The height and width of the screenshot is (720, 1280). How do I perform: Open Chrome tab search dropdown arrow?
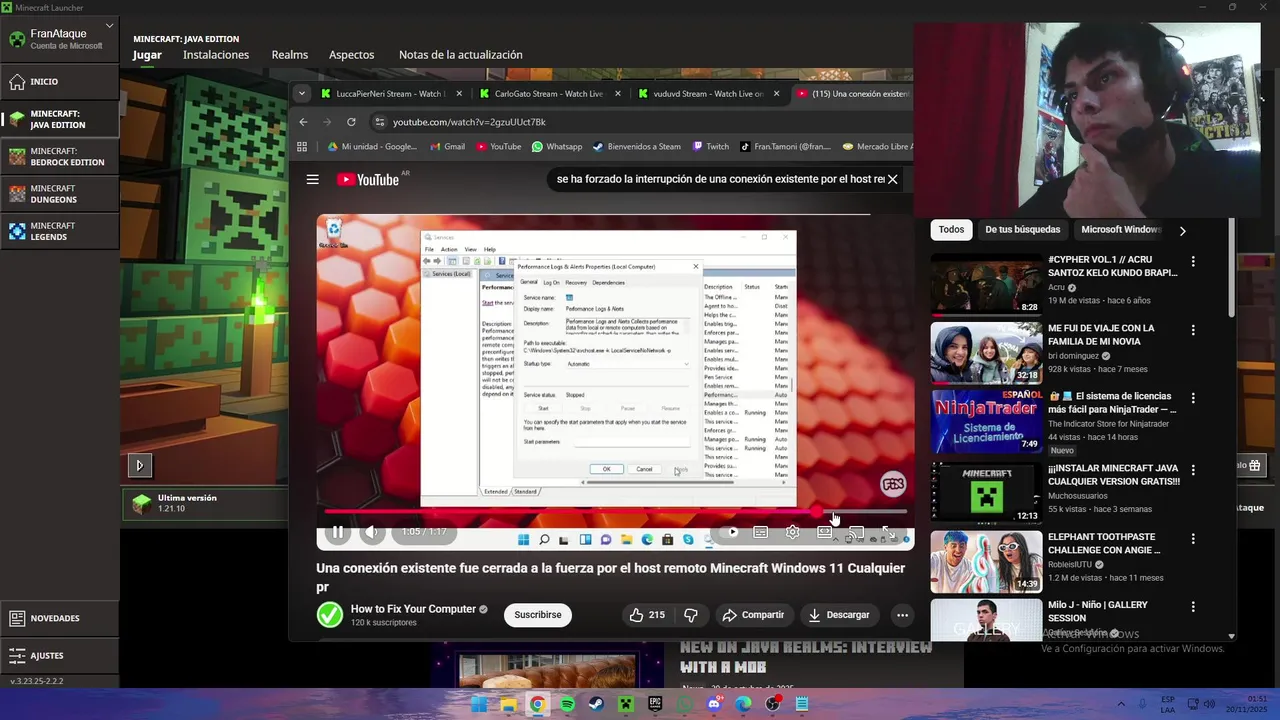click(x=302, y=93)
